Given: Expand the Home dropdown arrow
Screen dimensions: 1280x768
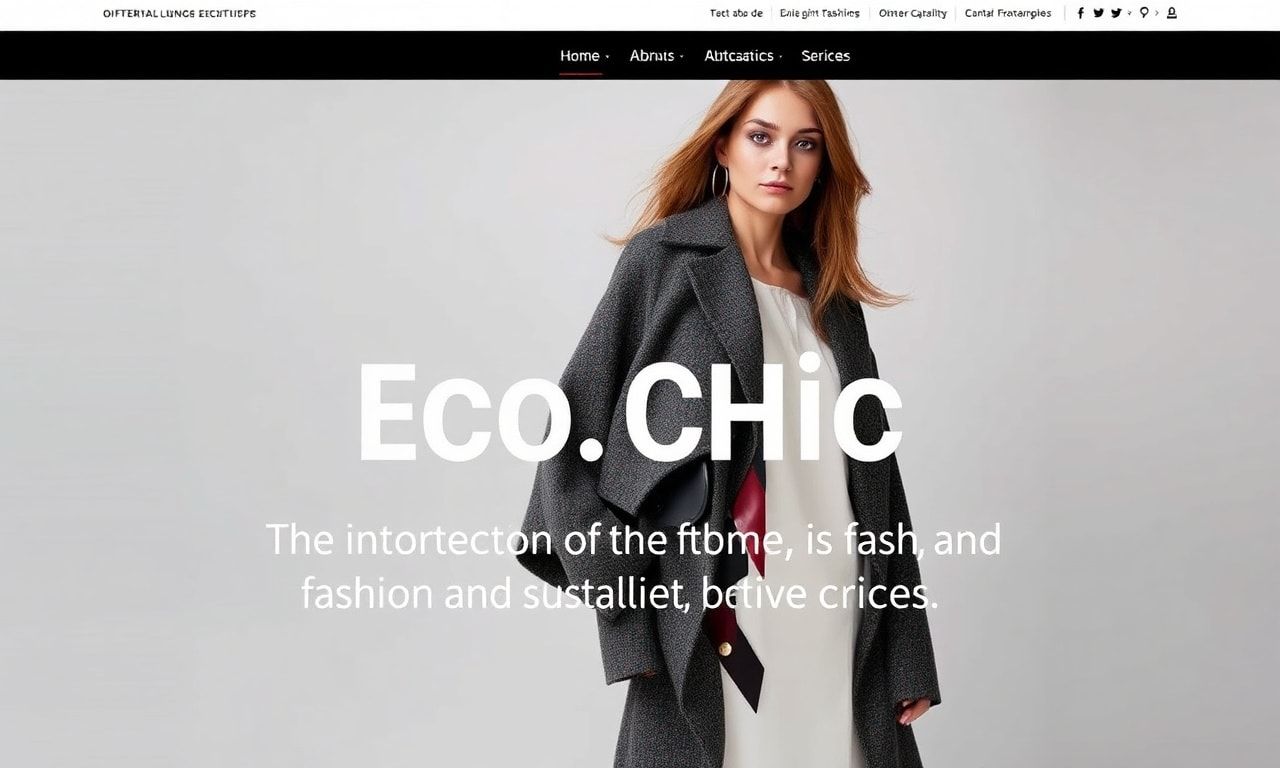Looking at the screenshot, I should 607,57.
